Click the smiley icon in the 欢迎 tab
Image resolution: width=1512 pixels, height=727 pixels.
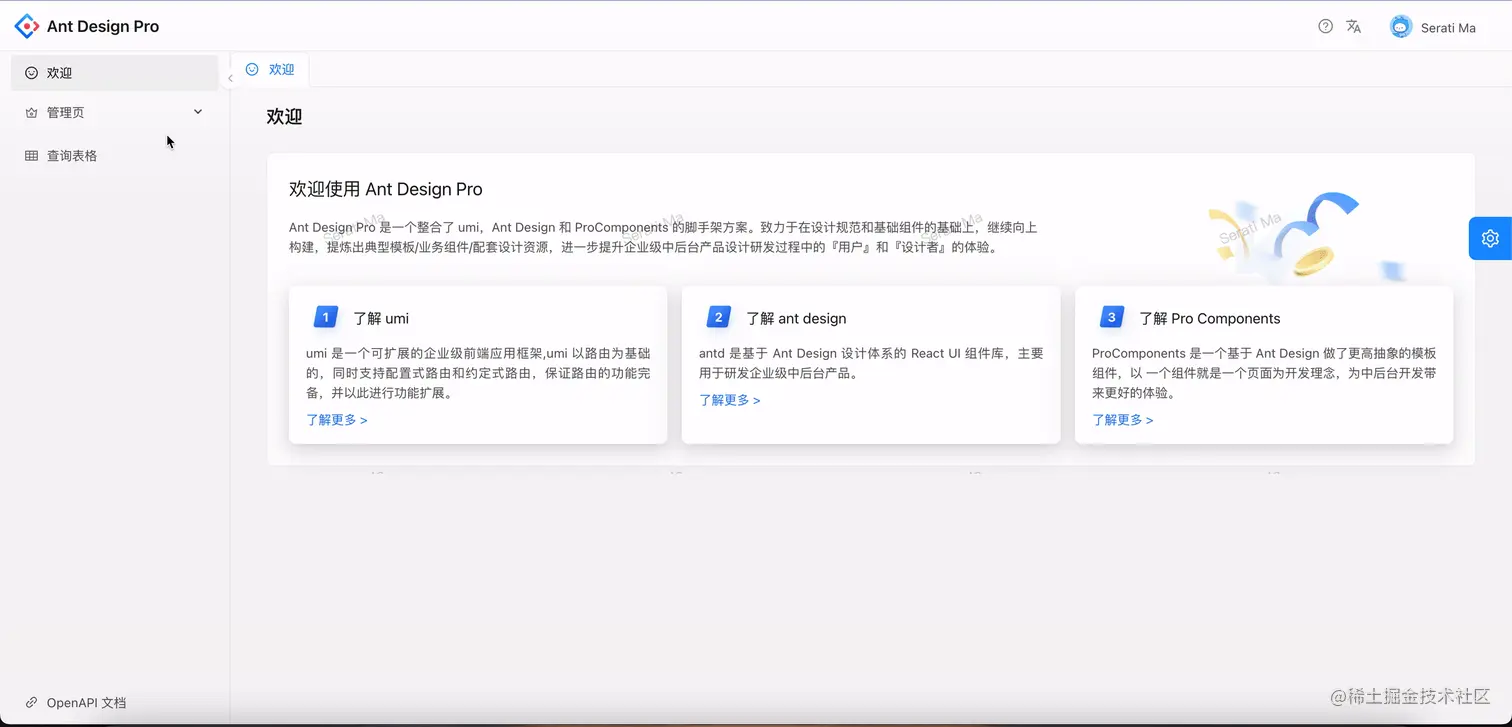(252, 69)
